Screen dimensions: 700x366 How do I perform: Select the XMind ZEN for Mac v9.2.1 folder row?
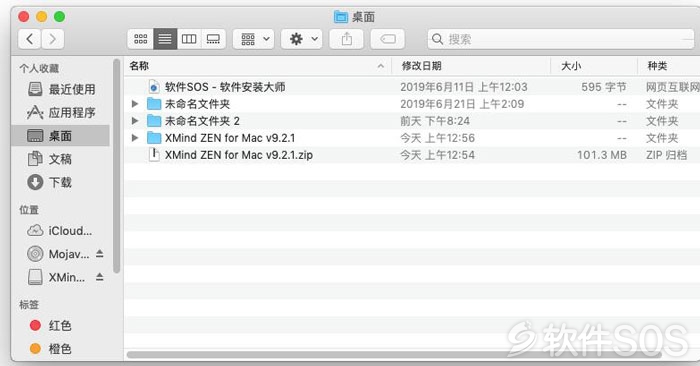(x=412, y=138)
